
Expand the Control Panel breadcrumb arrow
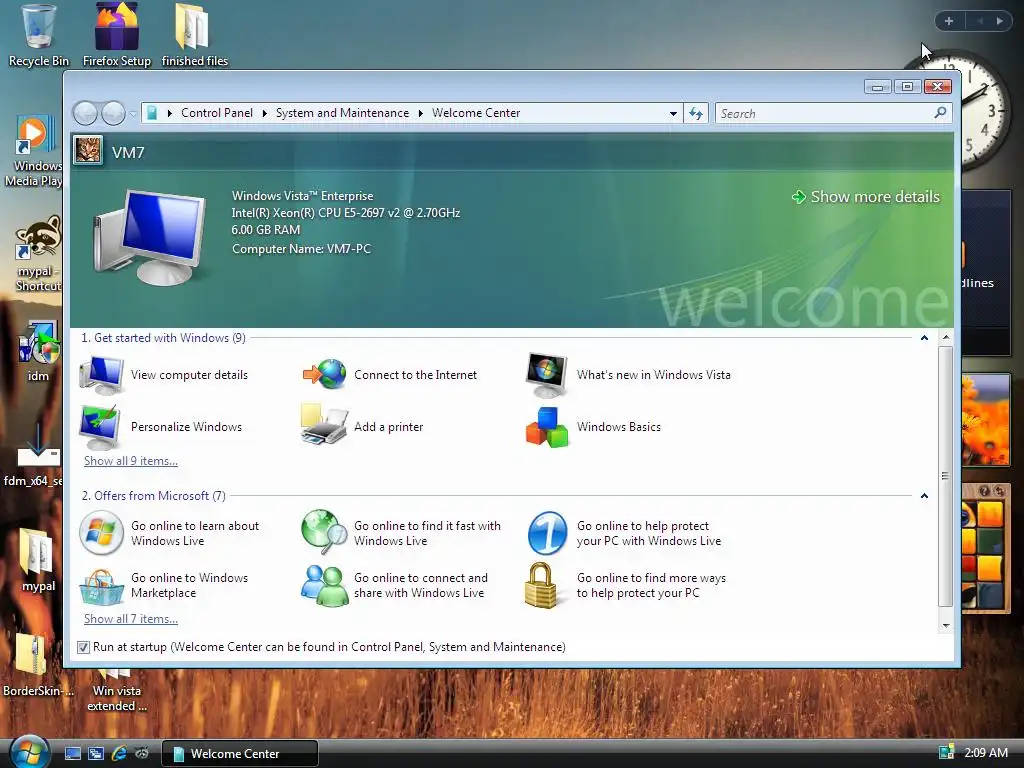264,114
